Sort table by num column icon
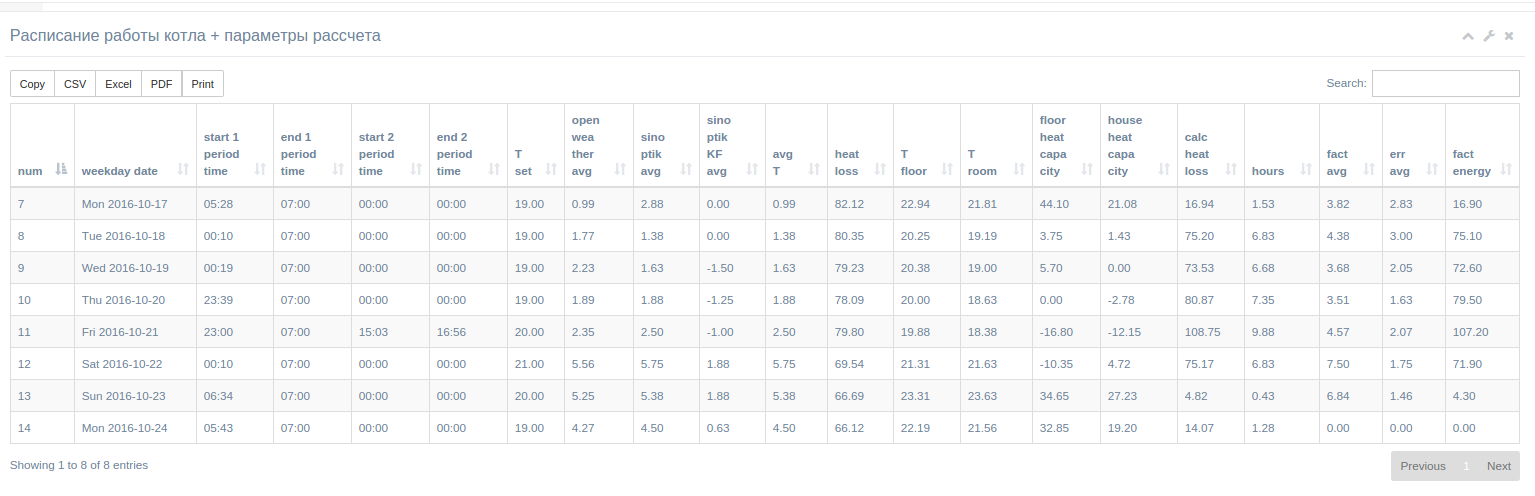The width and height of the screenshot is (1535, 496). coord(61,170)
